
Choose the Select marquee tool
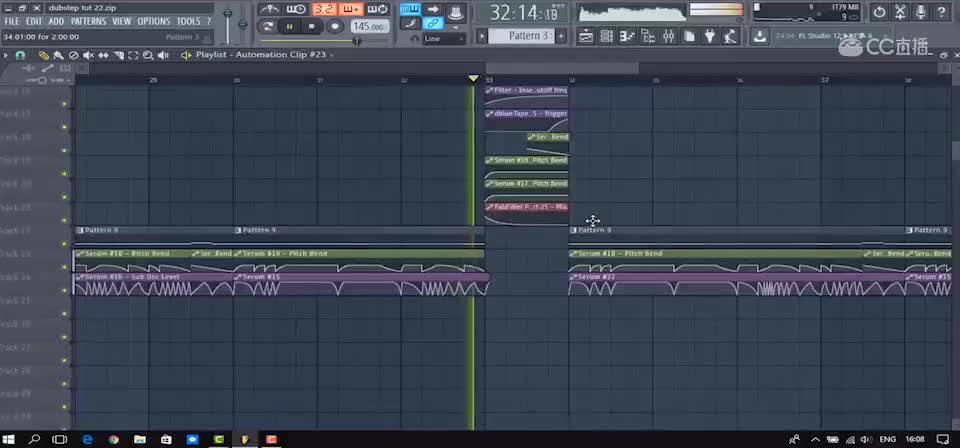point(133,55)
